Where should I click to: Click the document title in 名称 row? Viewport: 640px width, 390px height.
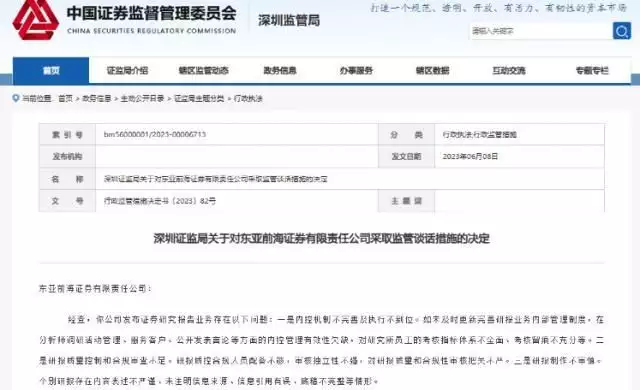pyautogui.click(x=216, y=179)
